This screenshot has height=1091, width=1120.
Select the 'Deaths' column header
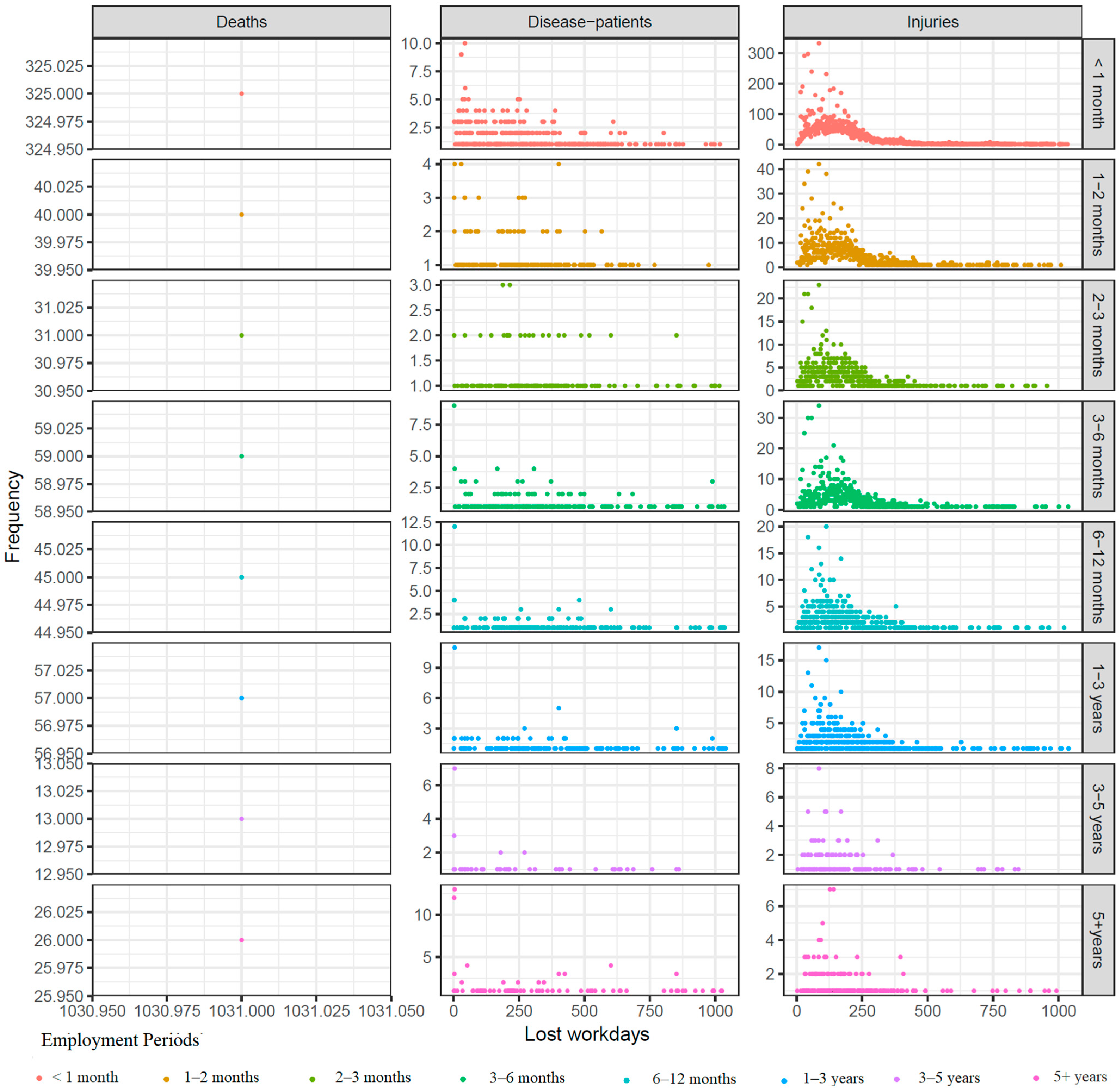click(241, 22)
